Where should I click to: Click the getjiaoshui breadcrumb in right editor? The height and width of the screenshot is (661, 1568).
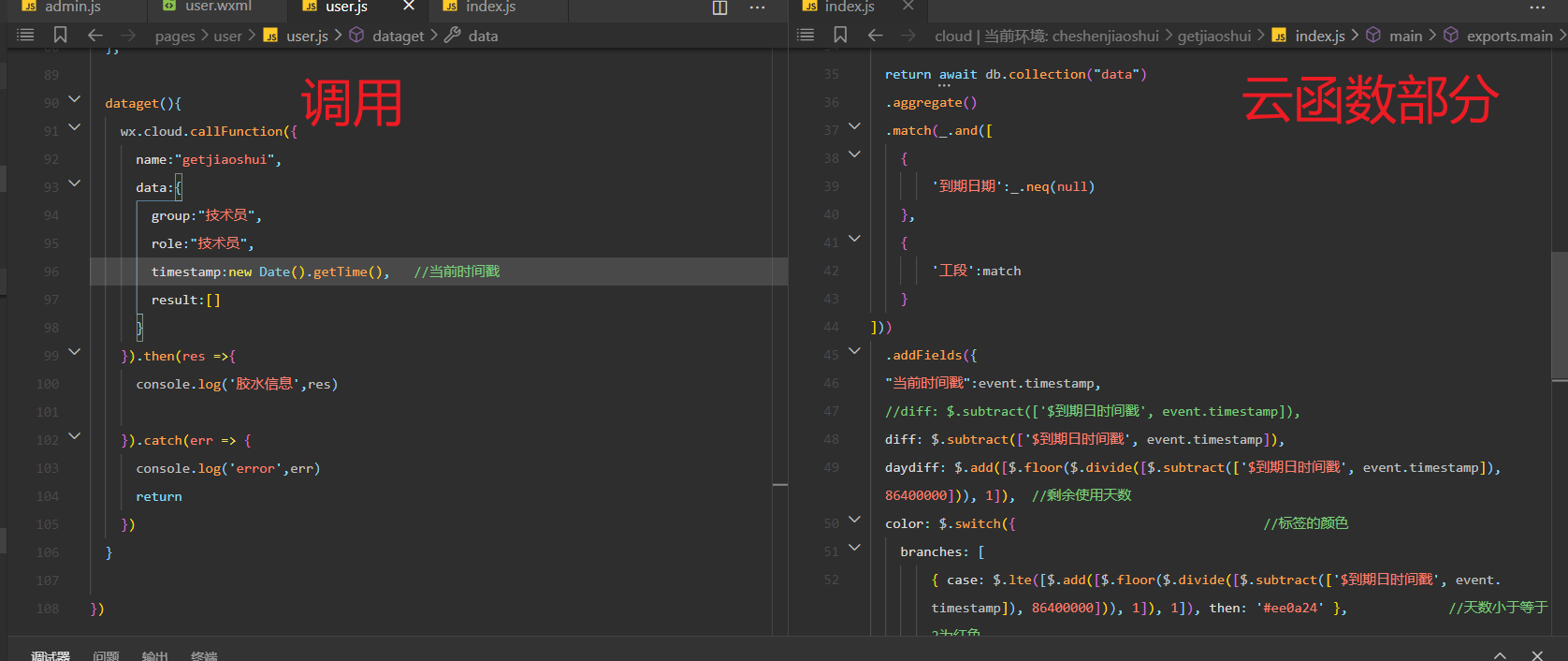1213,36
